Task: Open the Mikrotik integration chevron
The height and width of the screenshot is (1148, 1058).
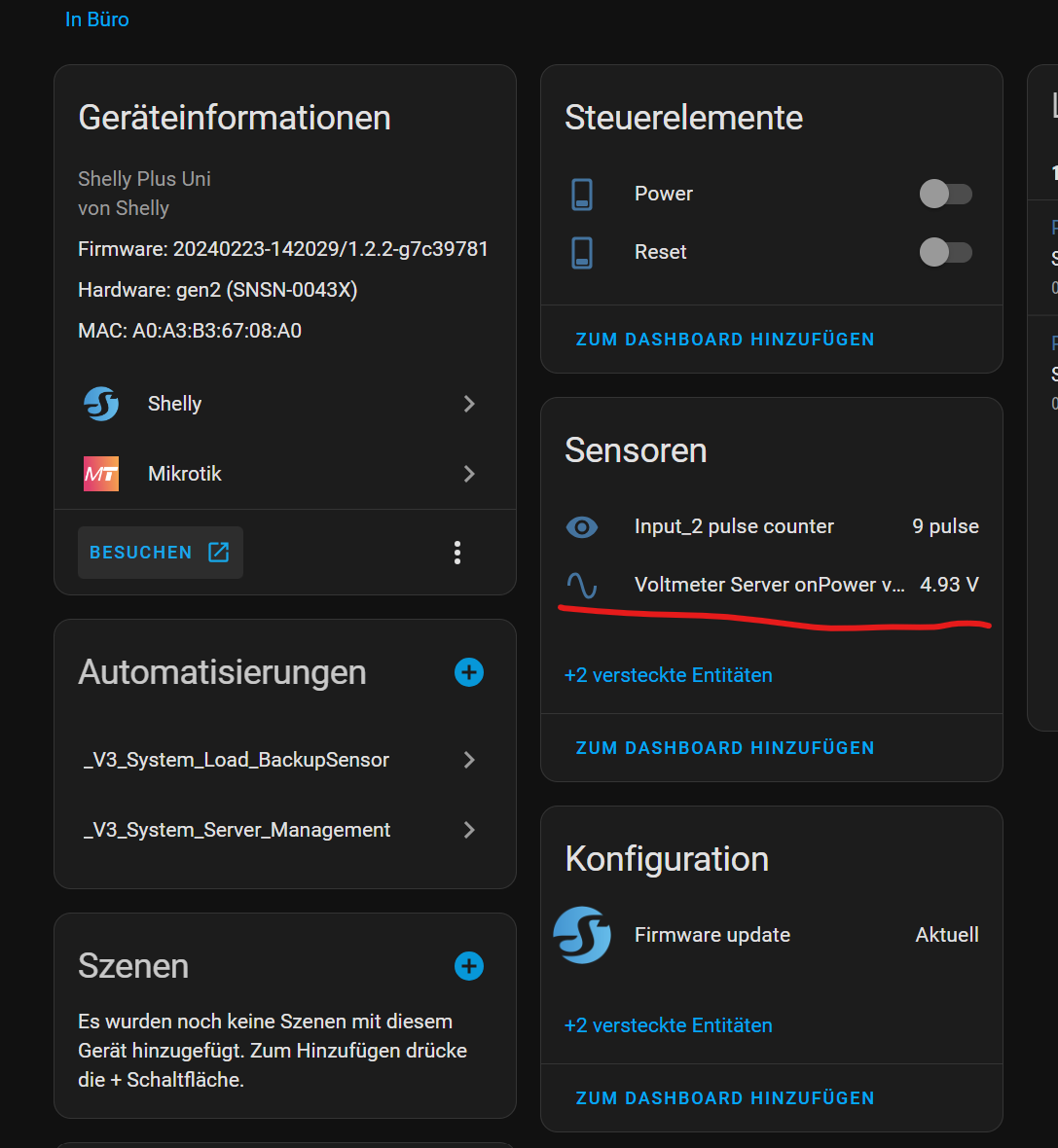Action: 469,474
